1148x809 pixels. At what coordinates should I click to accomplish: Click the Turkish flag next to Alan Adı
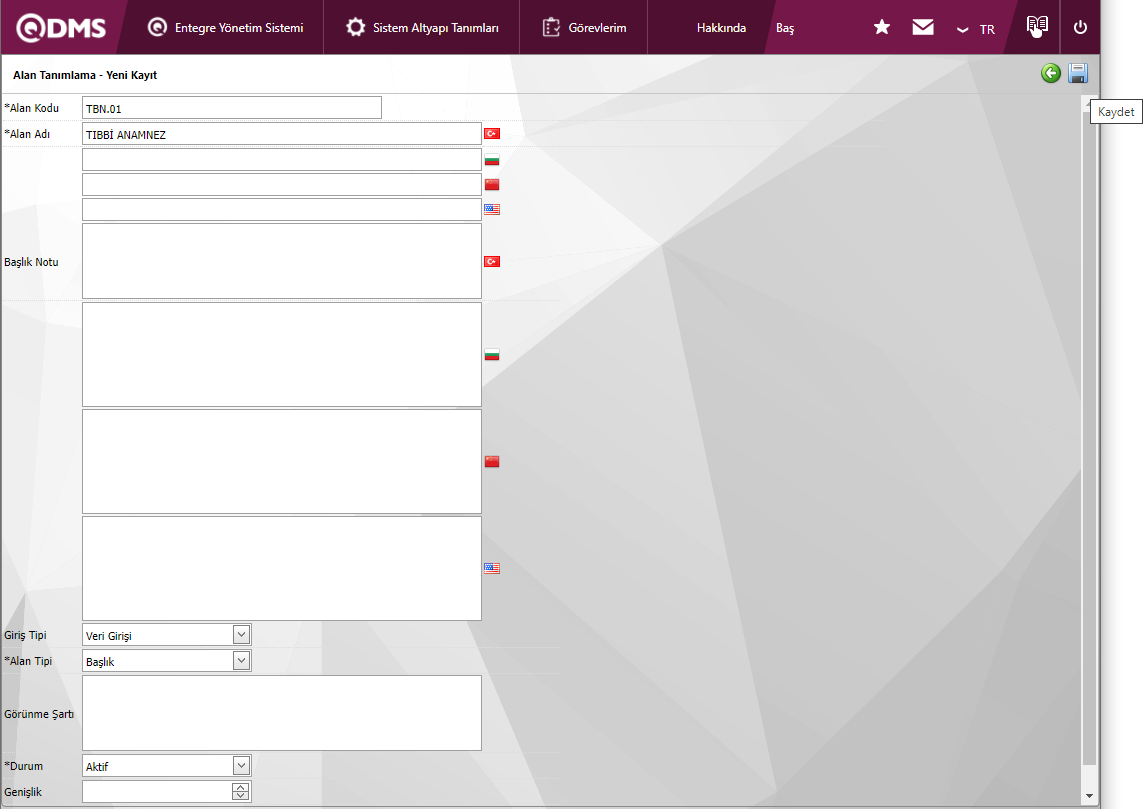[x=492, y=133]
